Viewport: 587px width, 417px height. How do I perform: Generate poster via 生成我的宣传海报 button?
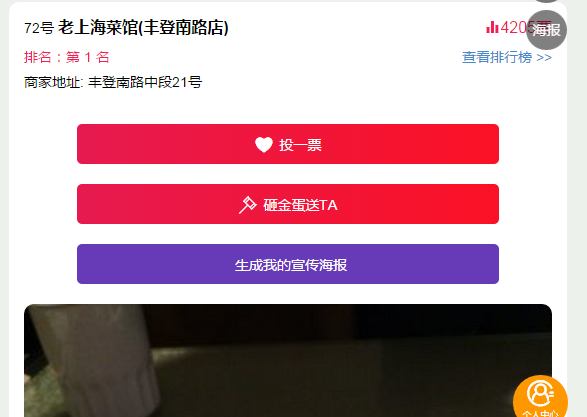point(288,264)
